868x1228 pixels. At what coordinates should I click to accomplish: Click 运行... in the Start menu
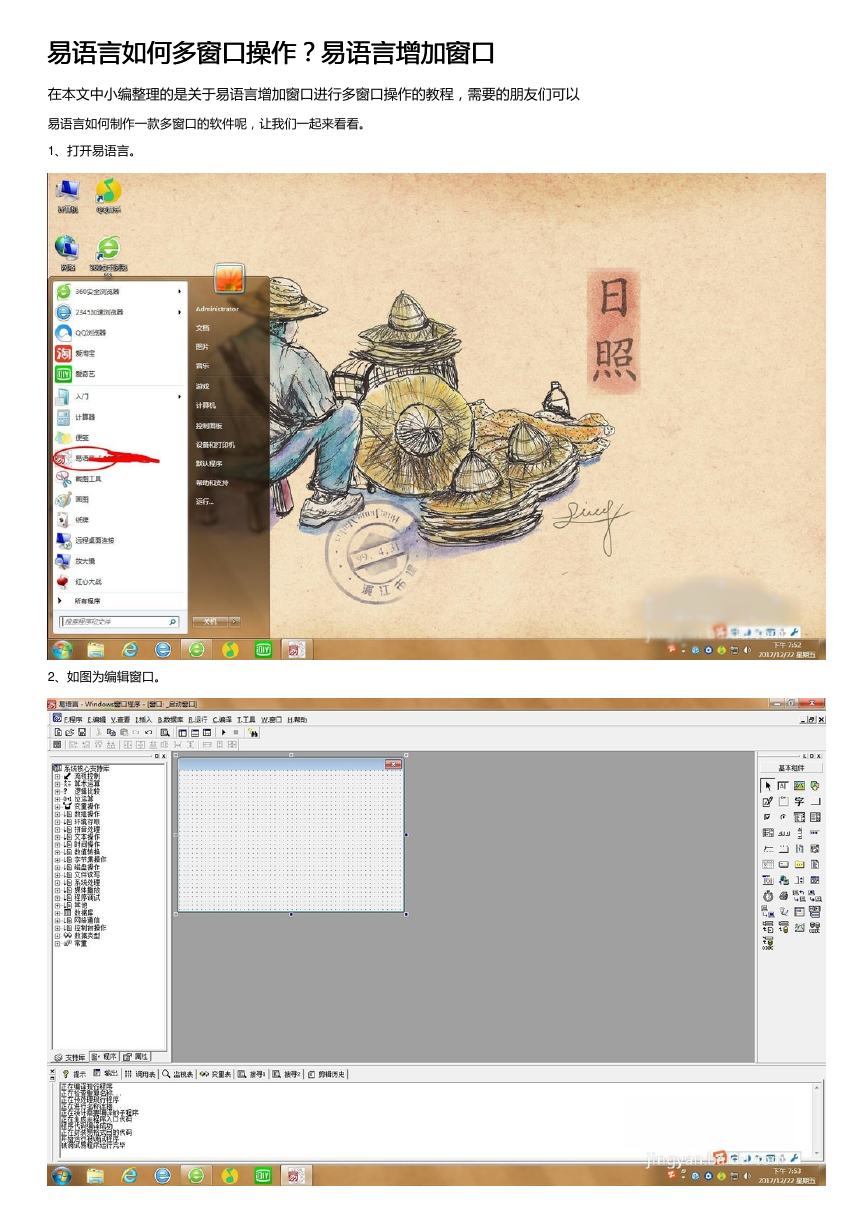pyautogui.click(x=205, y=501)
